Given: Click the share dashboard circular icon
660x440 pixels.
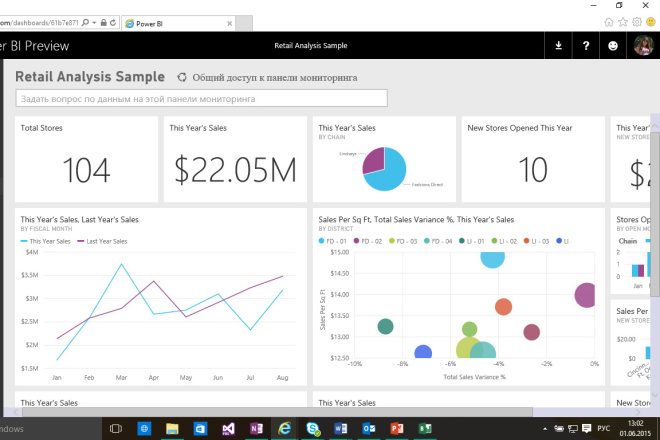Looking at the screenshot, I should 182,77.
